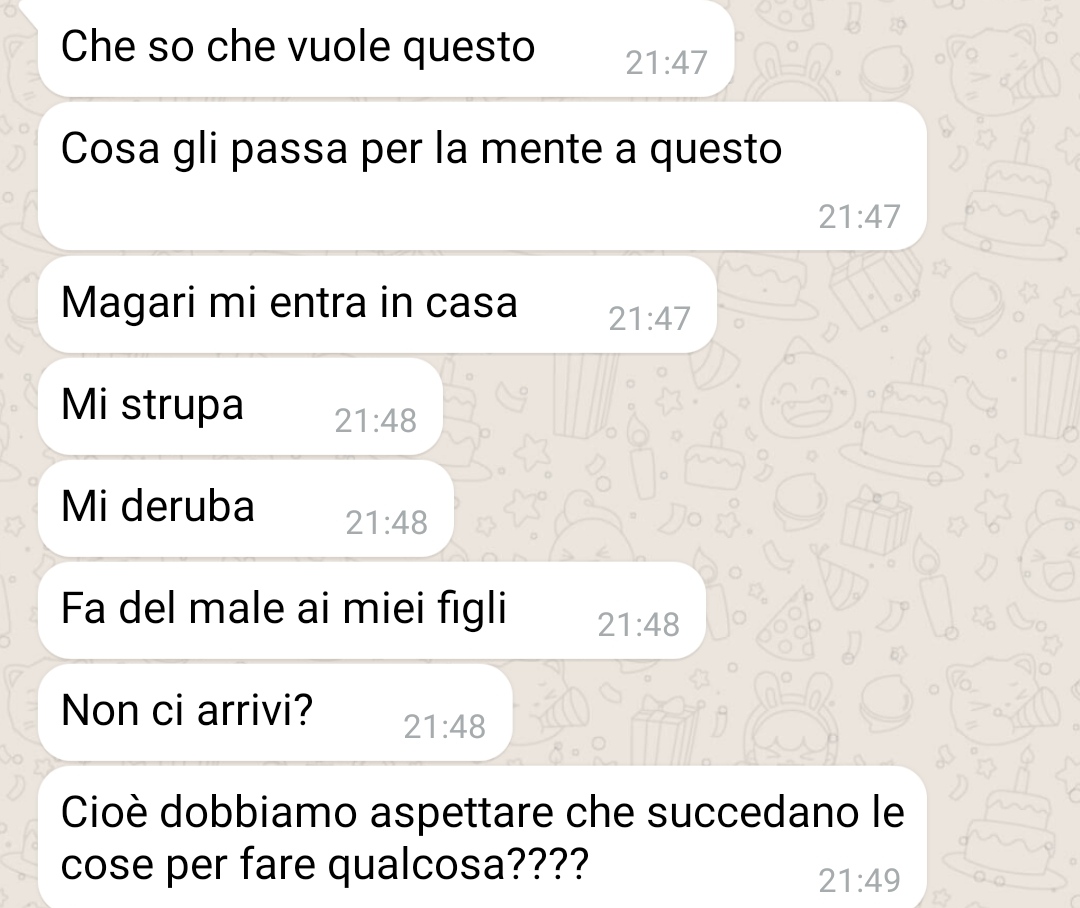The image size is (1080, 908).
Task: Select message 'Fa del male ai miei figli'
Action: pos(372,610)
